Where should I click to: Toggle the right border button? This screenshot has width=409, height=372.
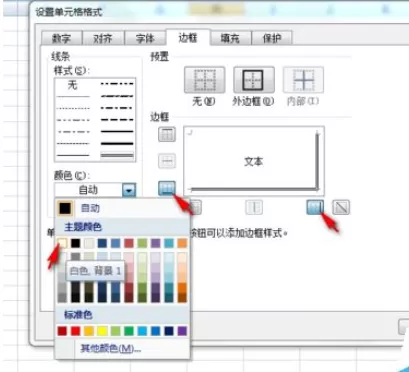(x=315, y=207)
